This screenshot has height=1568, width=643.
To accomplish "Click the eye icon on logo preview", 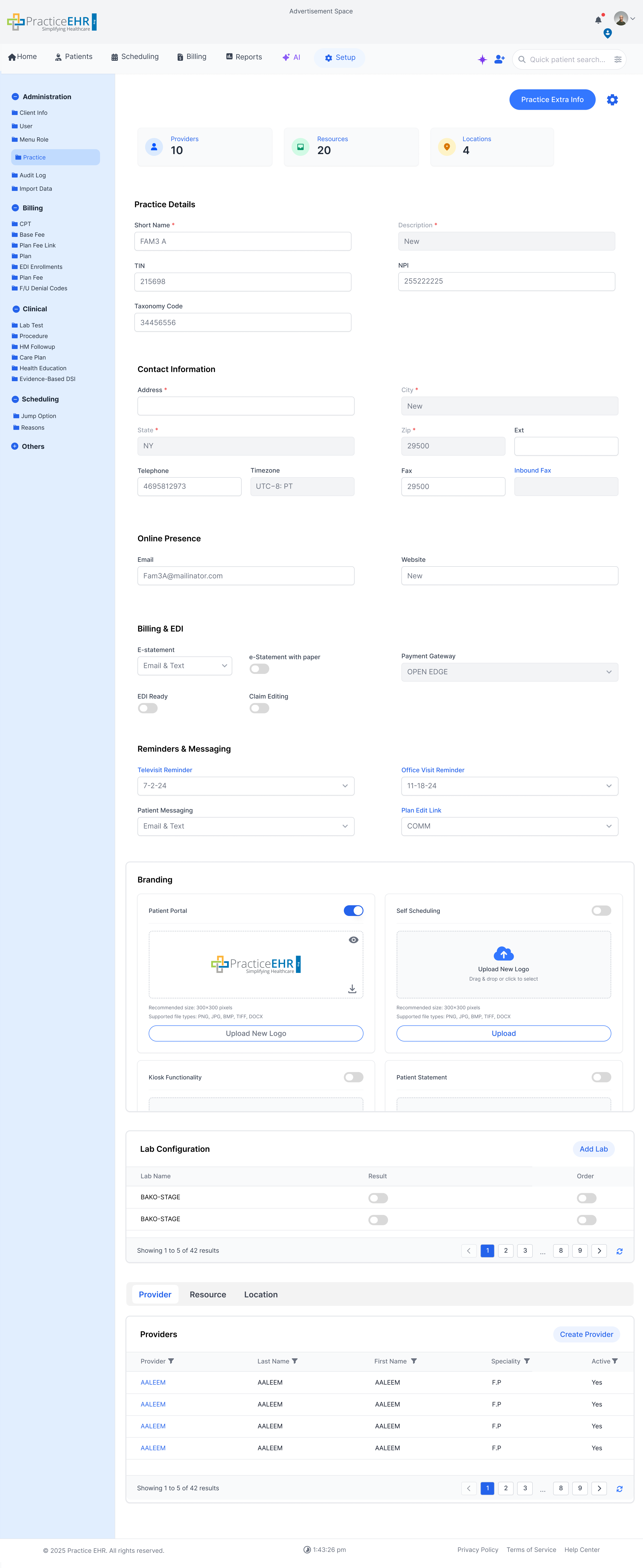I will pos(353,940).
